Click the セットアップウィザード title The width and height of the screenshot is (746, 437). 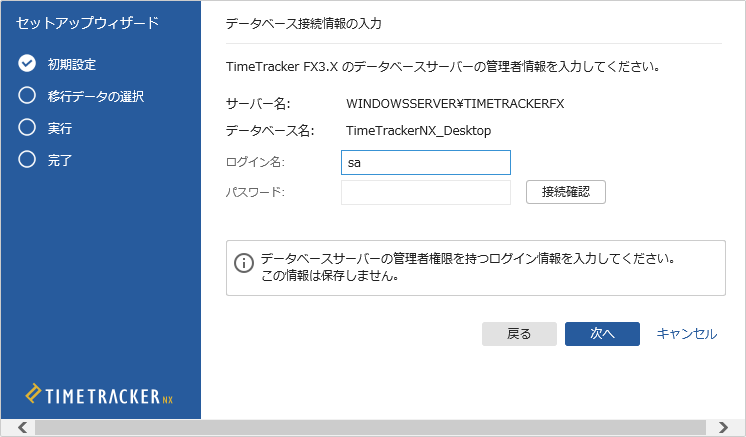(x=88, y=23)
